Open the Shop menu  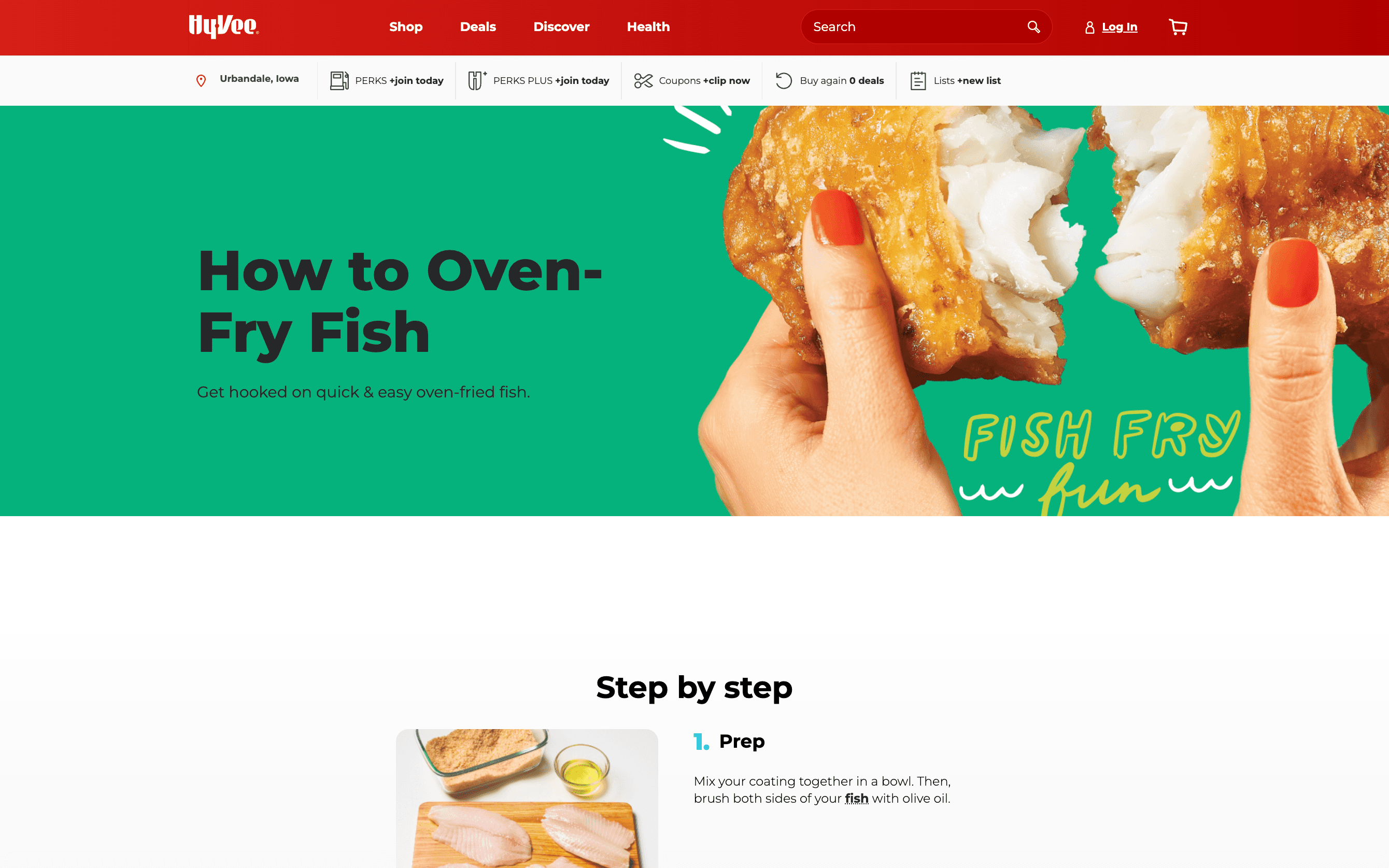pyautogui.click(x=406, y=27)
